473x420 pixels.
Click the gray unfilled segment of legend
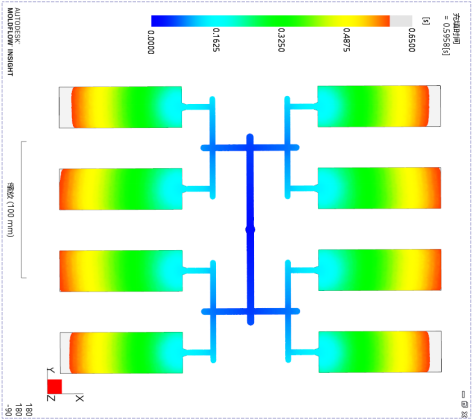coord(401,21)
